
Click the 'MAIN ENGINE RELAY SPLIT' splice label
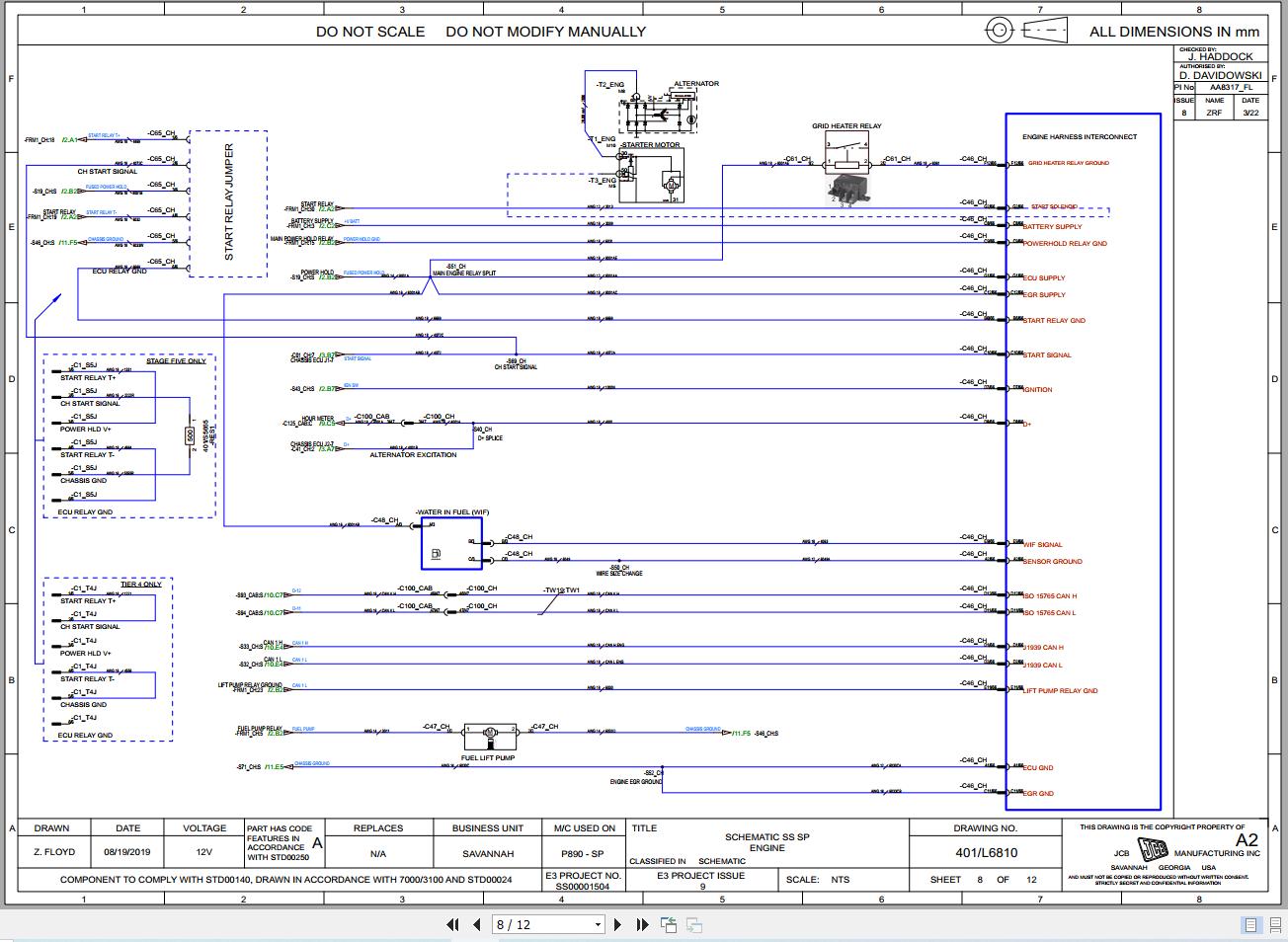coord(464,273)
